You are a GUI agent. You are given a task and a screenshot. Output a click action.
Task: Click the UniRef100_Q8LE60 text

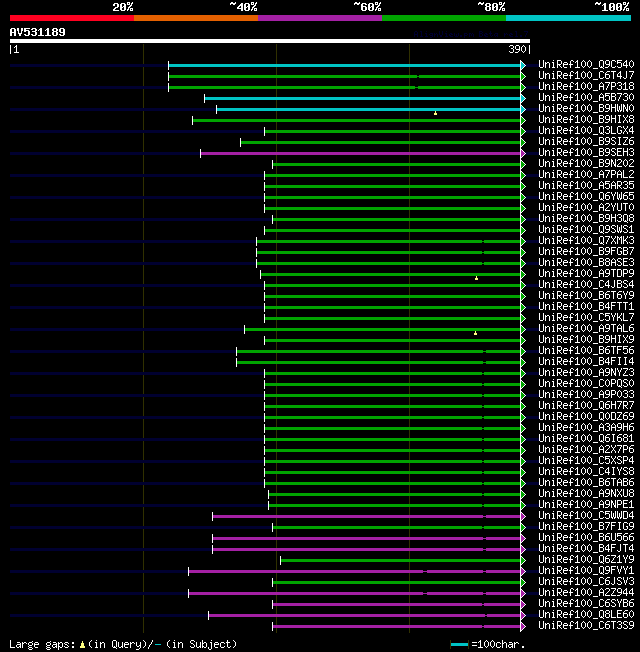[586, 615]
